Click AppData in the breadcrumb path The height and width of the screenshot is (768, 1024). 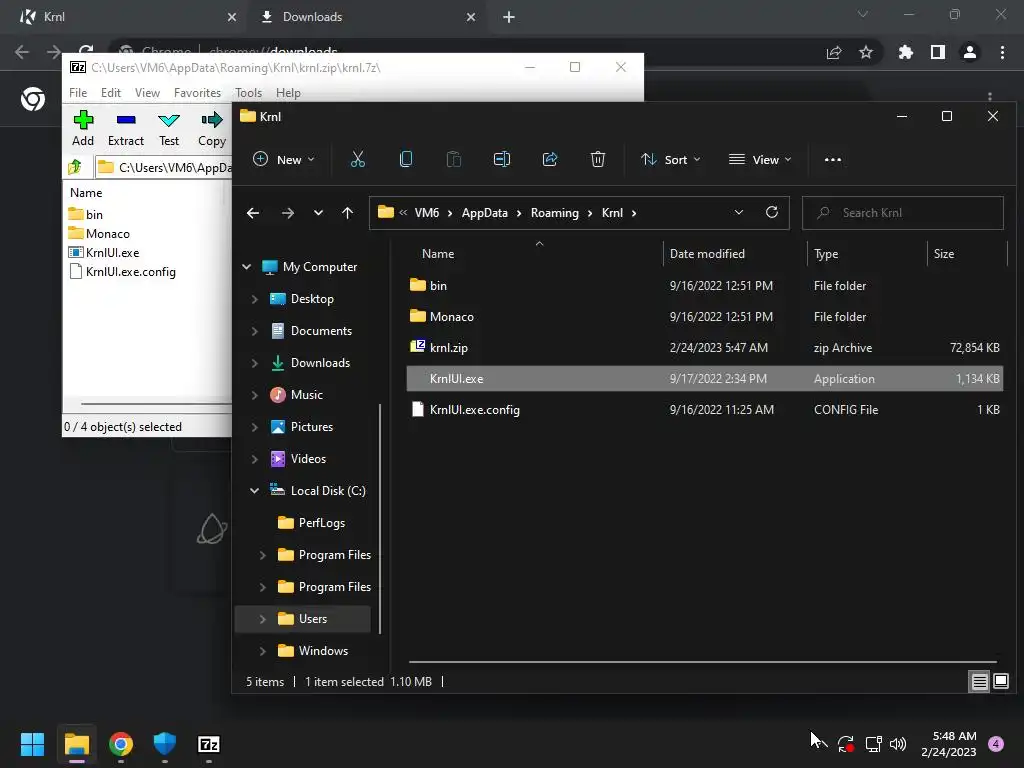[485, 213]
